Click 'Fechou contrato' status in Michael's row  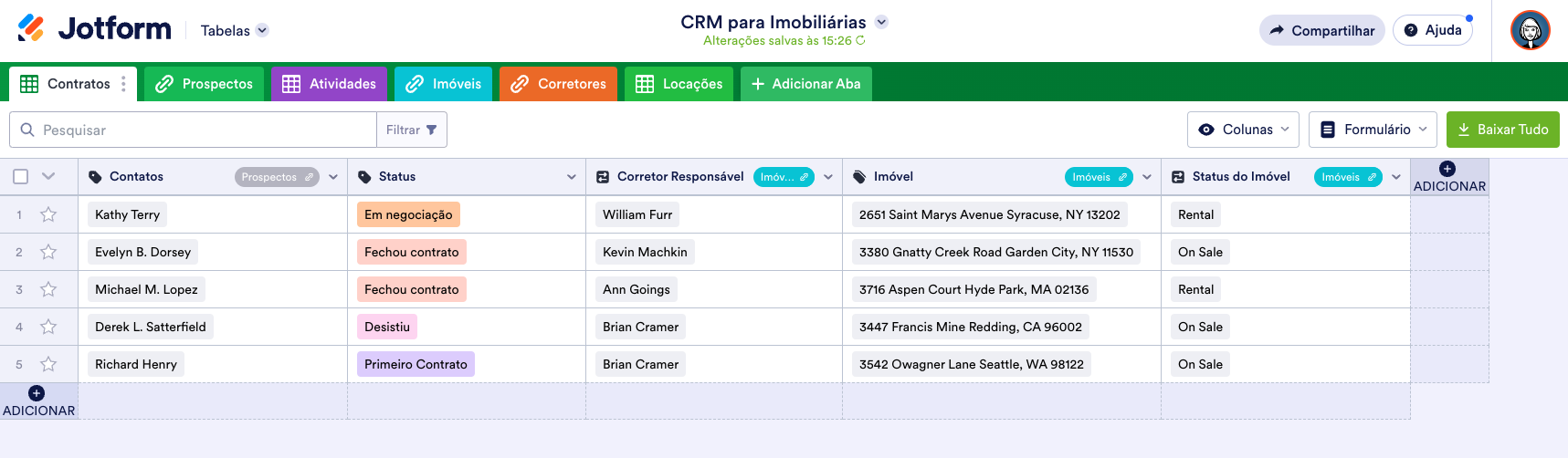(x=412, y=289)
